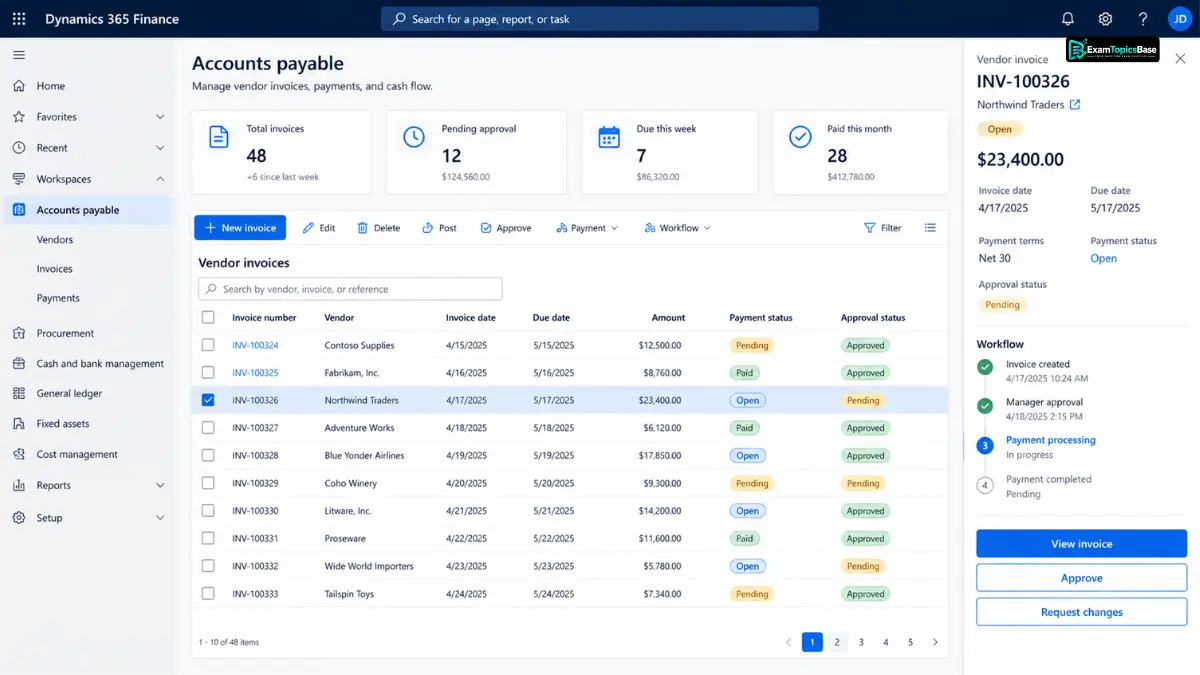Expand the Reports chevron
Image resolution: width=1200 pixels, height=675 pixels.
160,485
